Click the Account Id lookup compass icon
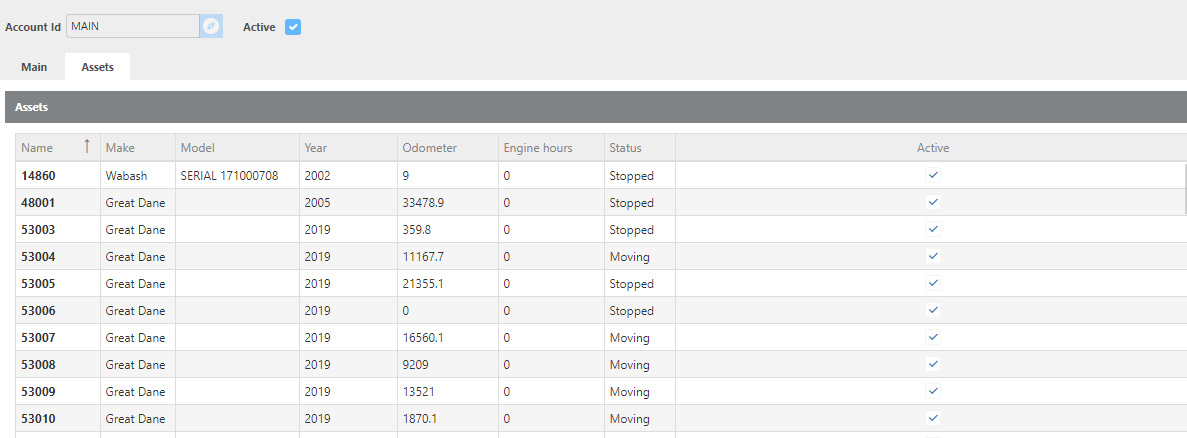The width and height of the screenshot is (1187, 438). [210, 27]
